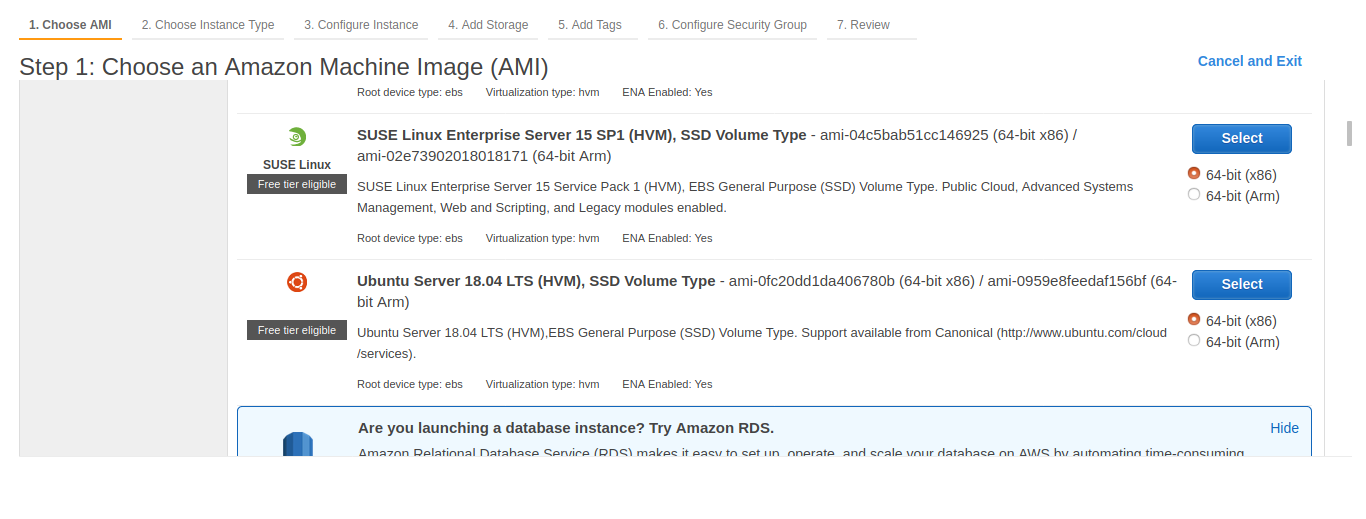
Task: Click Select for Ubuntu Server 18.04 LTS
Action: [x=1242, y=284]
